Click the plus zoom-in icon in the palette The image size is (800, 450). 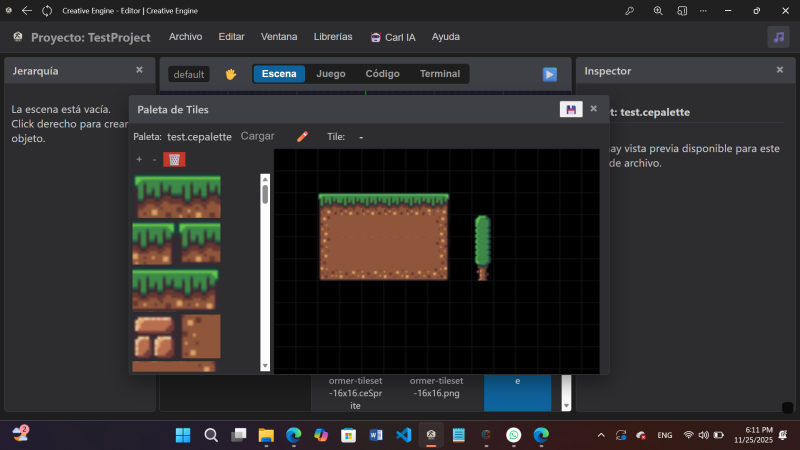coord(139,159)
